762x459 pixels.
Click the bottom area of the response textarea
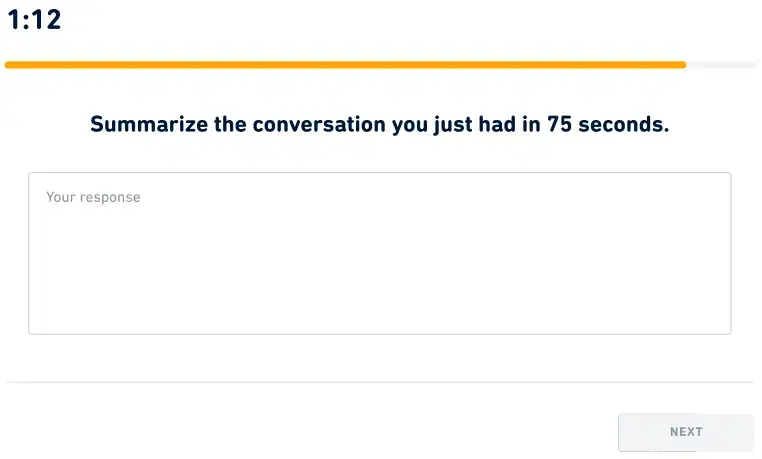pyautogui.click(x=379, y=315)
